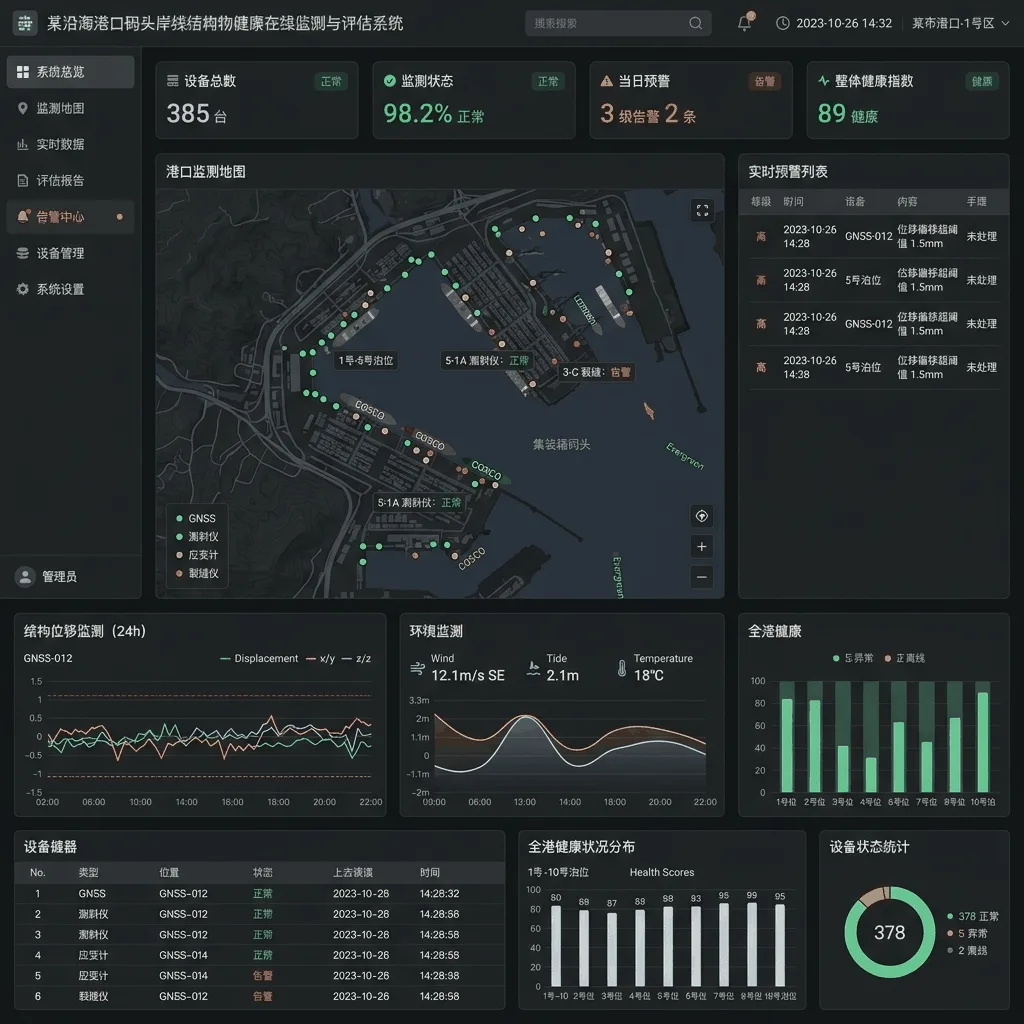
Task: Go to 系统总览 in the sidebar
Action: (x=71, y=72)
